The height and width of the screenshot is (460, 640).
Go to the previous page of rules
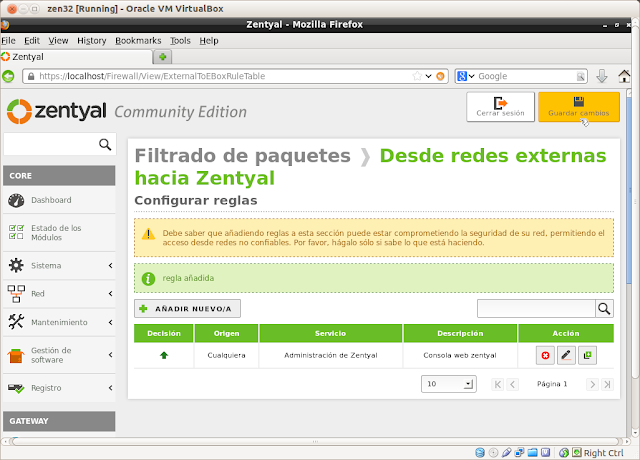[513, 384]
